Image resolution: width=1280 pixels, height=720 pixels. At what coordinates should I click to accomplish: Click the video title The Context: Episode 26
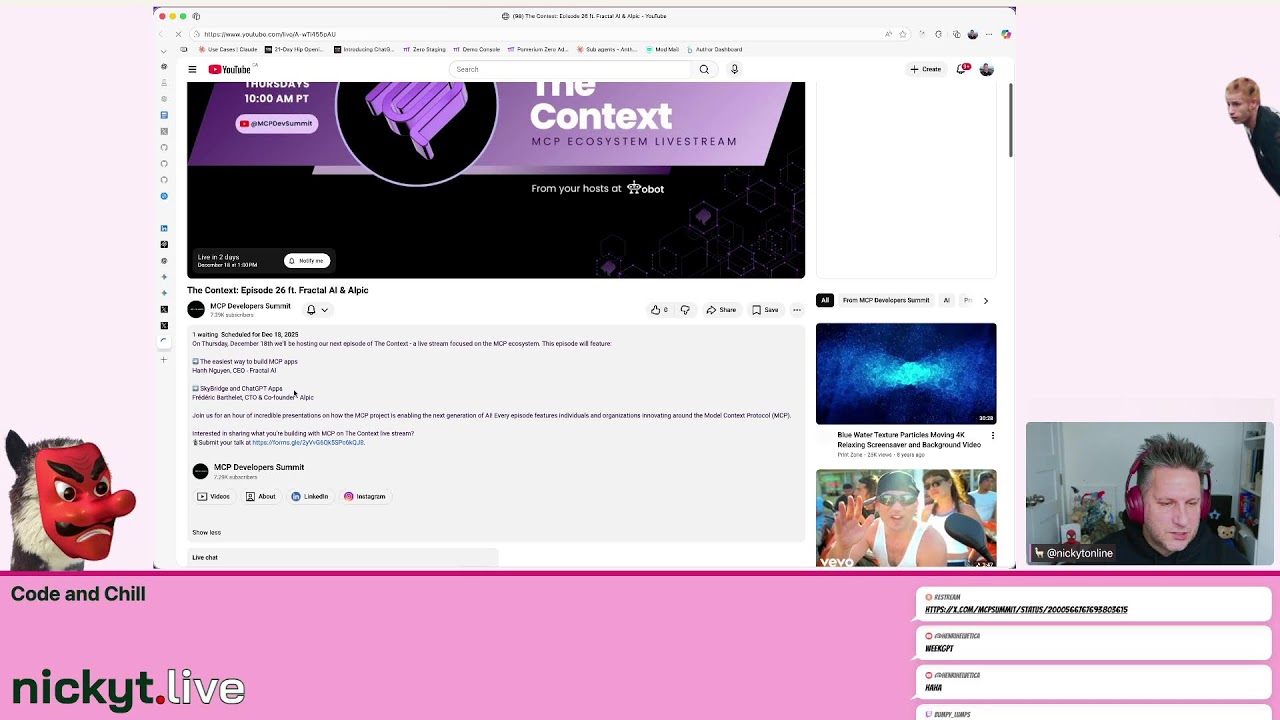(278, 290)
